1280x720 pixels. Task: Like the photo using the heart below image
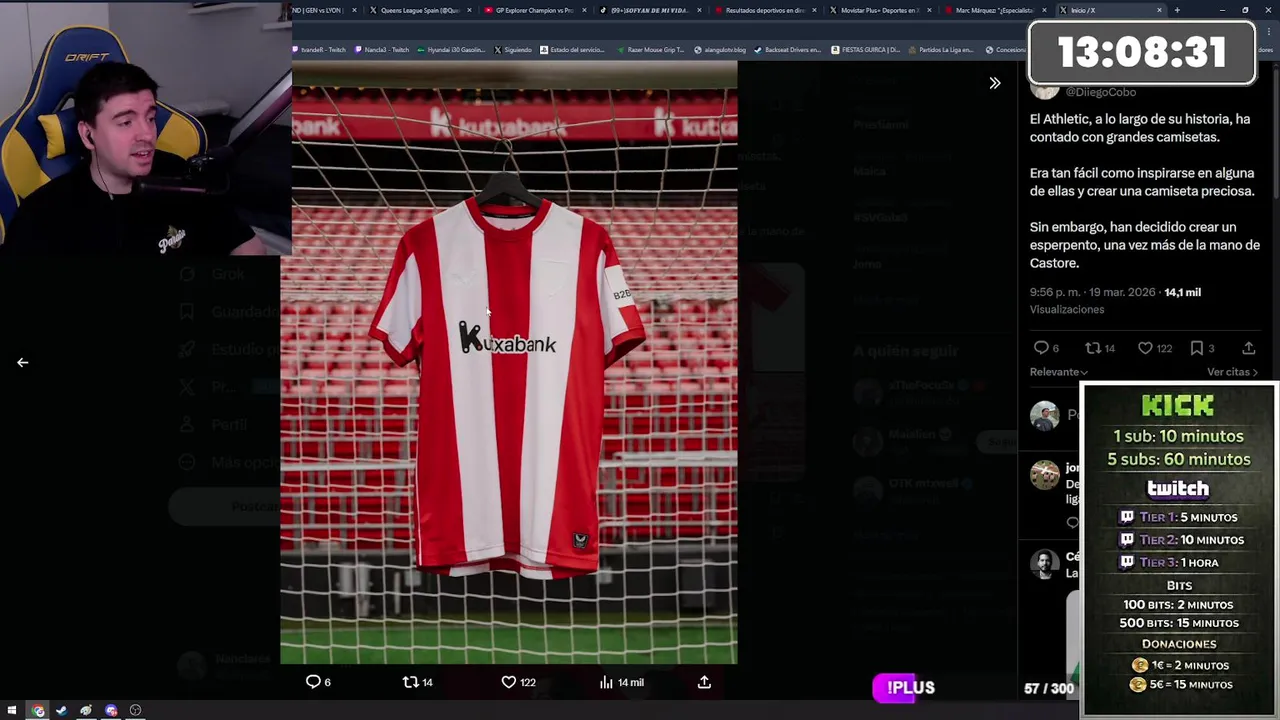click(x=508, y=682)
